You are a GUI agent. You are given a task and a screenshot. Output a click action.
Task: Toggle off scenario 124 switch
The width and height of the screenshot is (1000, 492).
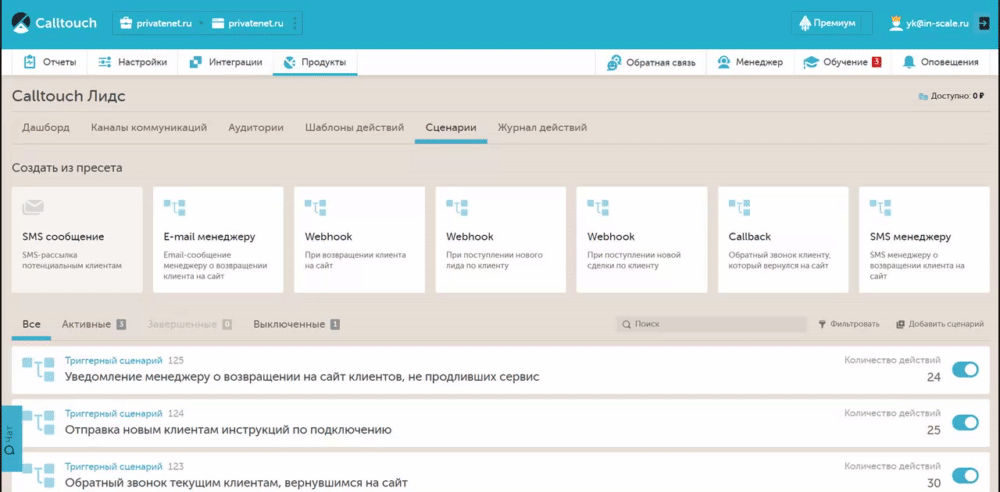coord(965,422)
